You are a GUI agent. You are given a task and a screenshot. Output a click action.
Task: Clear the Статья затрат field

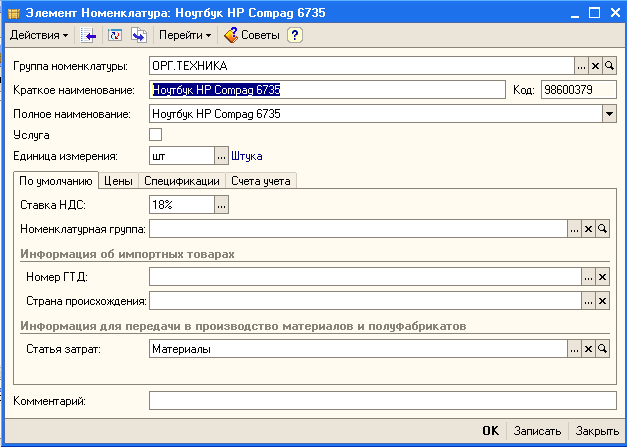pyautogui.click(x=588, y=349)
